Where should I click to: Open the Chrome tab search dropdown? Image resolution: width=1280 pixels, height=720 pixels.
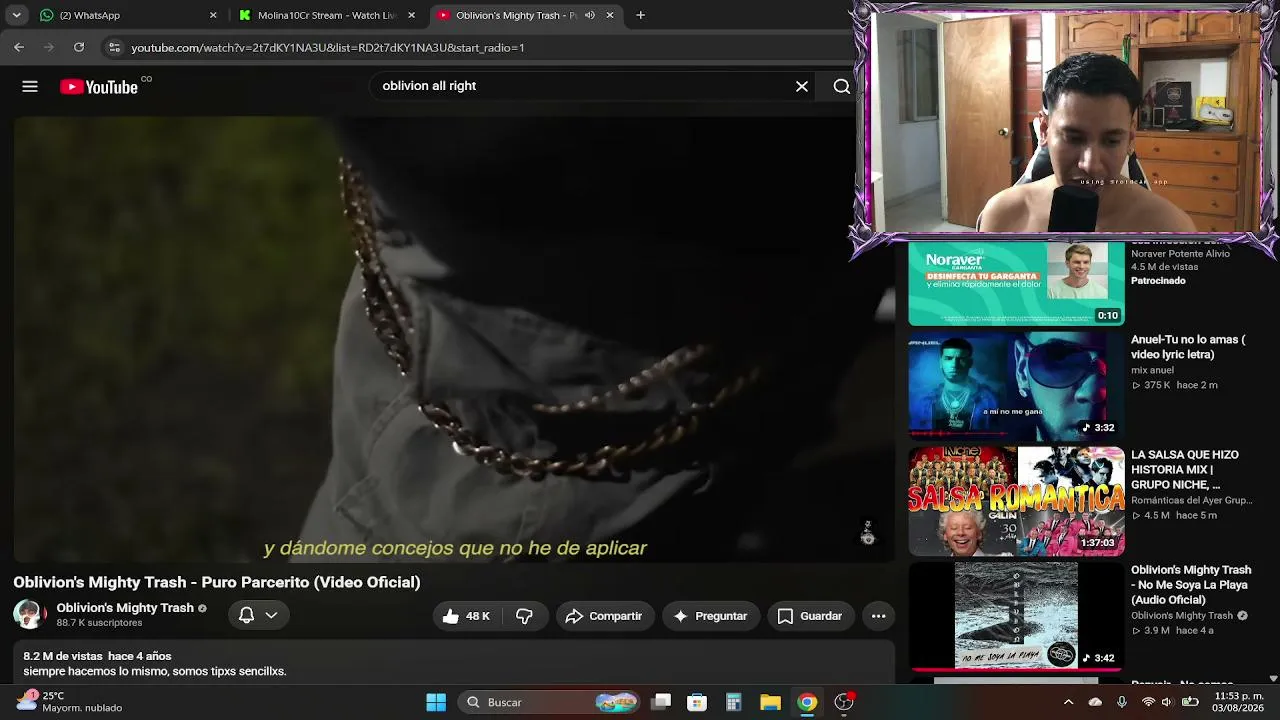coord(16,15)
